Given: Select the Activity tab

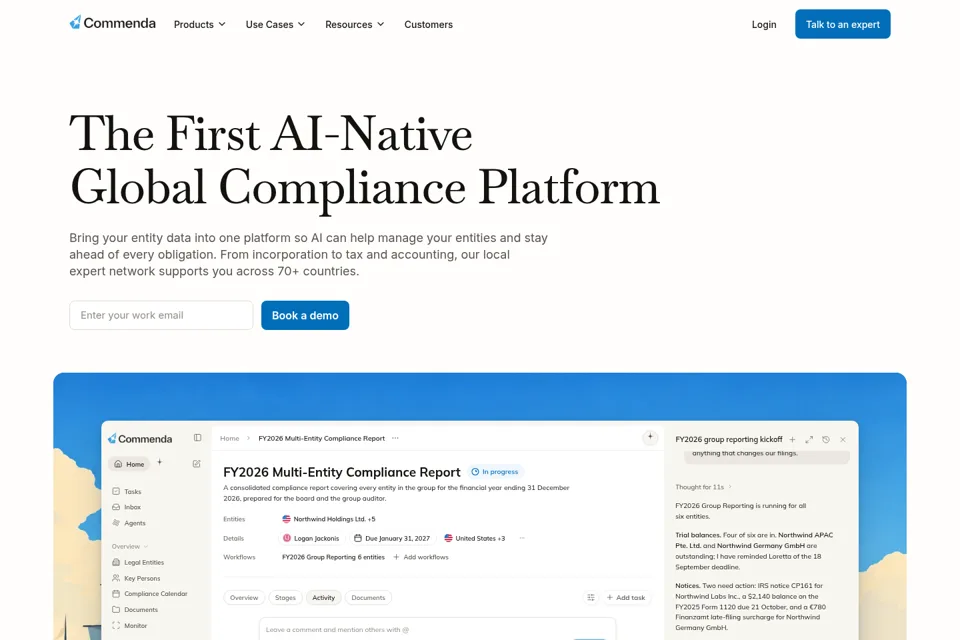Looking at the screenshot, I should (323, 598).
